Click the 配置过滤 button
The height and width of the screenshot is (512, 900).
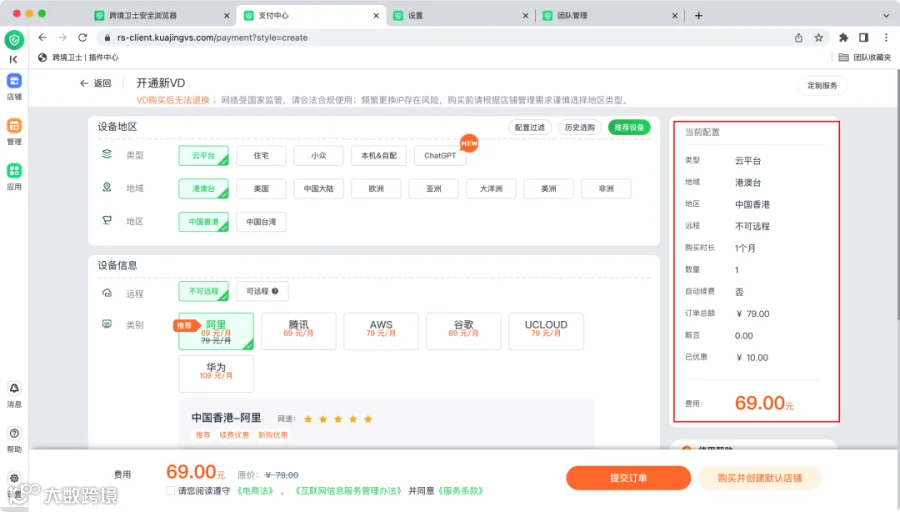[529, 127]
